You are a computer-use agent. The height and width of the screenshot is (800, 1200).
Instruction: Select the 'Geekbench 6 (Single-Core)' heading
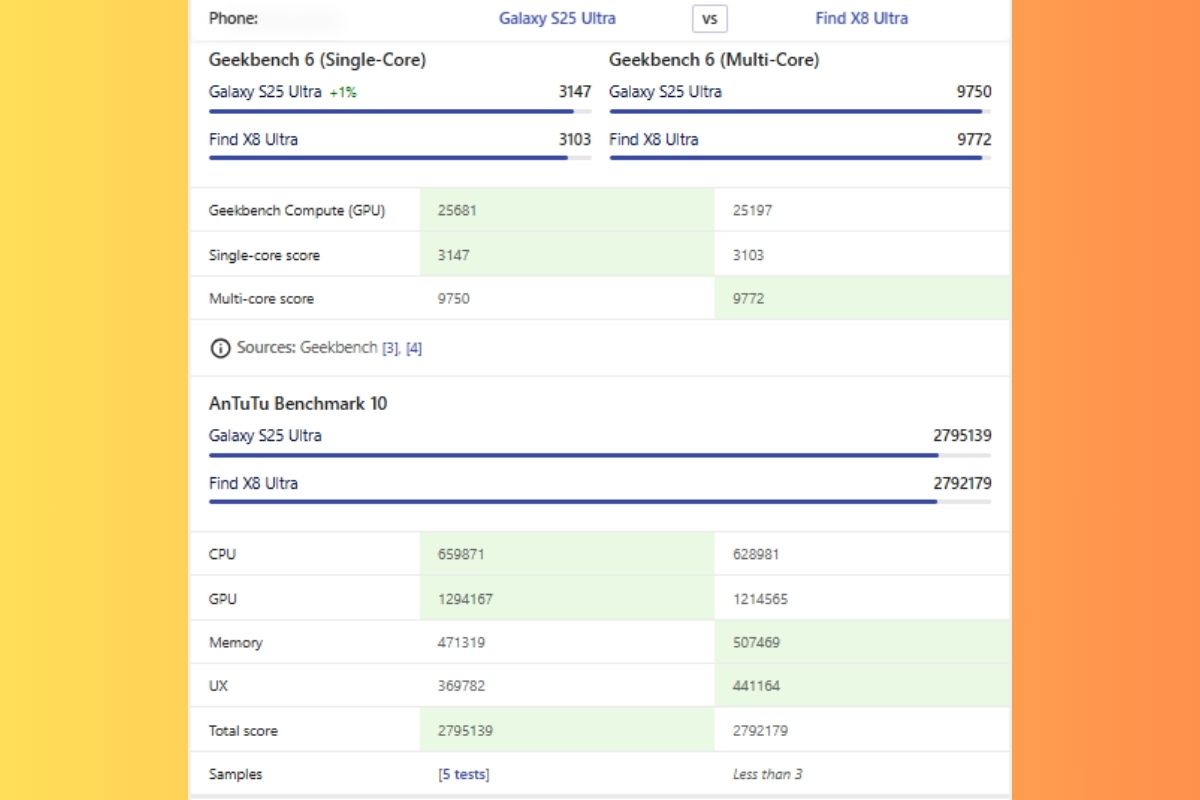317,60
